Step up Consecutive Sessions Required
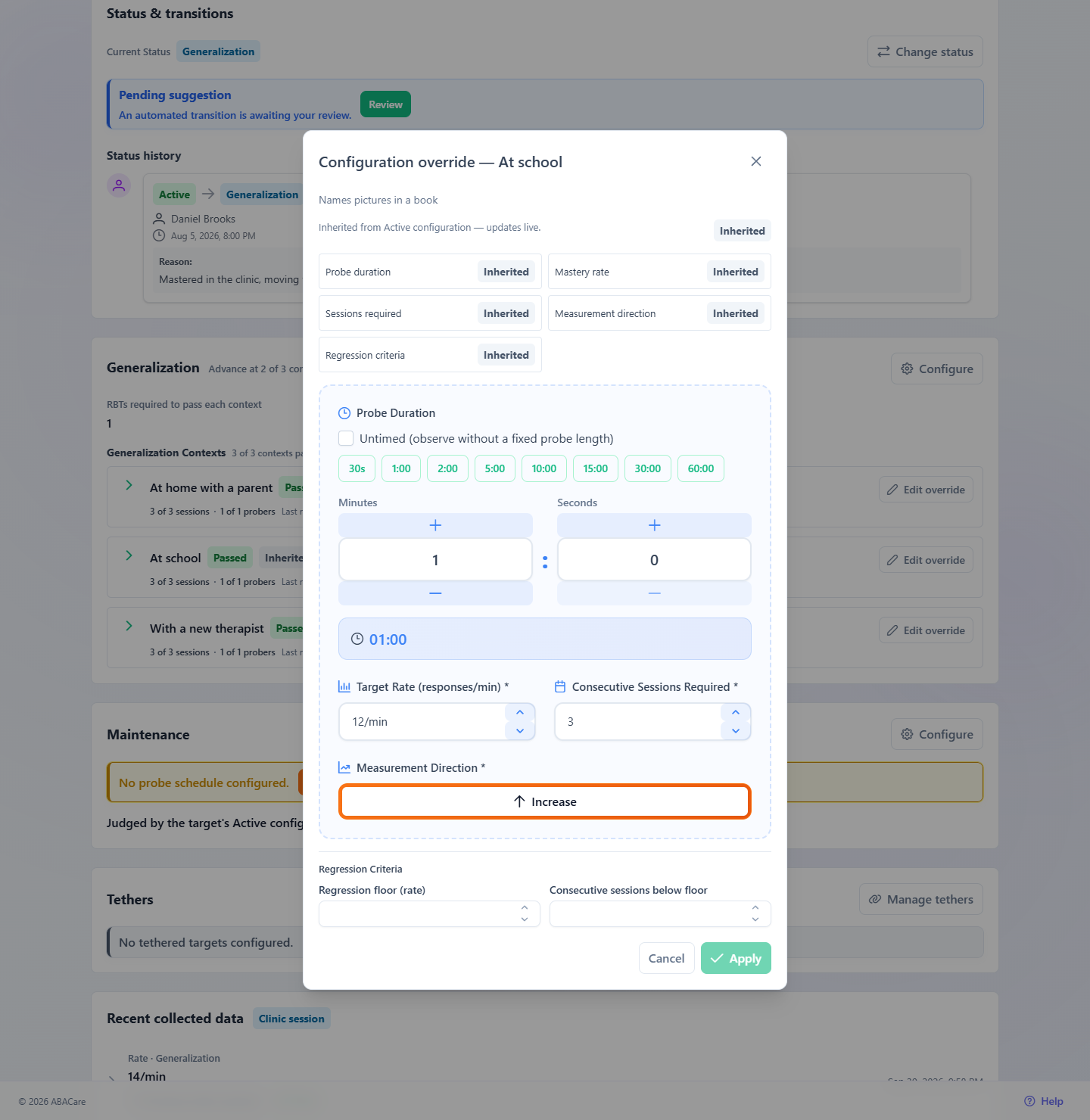Image resolution: width=1090 pixels, height=1120 pixels. click(736, 713)
